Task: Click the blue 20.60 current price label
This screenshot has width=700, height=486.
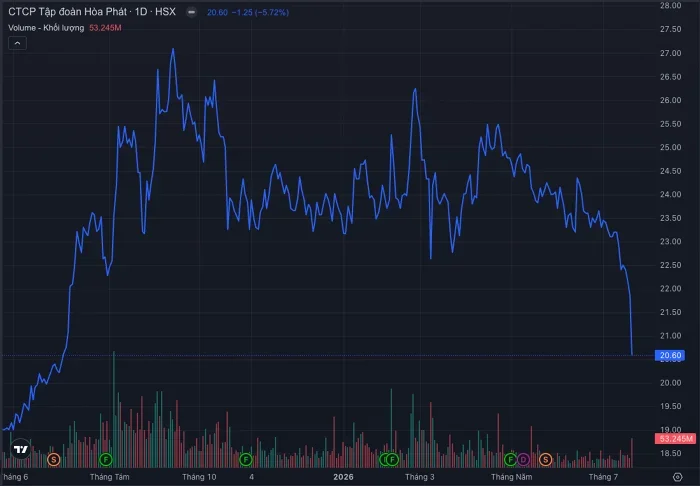Action: (670, 355)
